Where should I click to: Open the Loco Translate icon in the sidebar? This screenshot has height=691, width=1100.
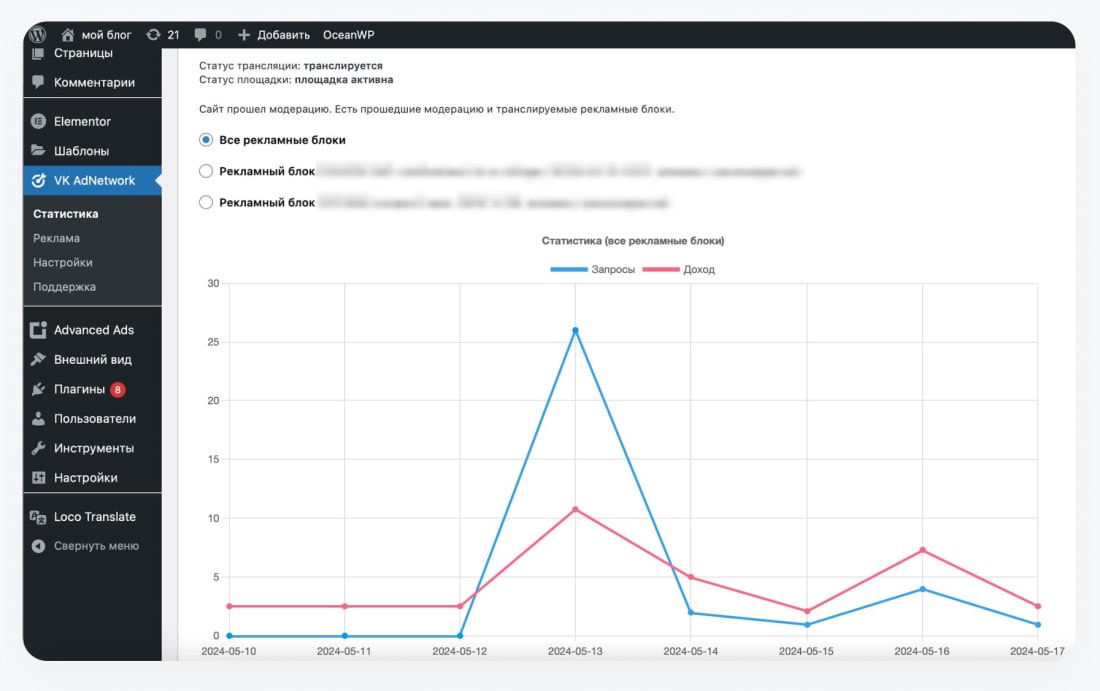(39, 517)
